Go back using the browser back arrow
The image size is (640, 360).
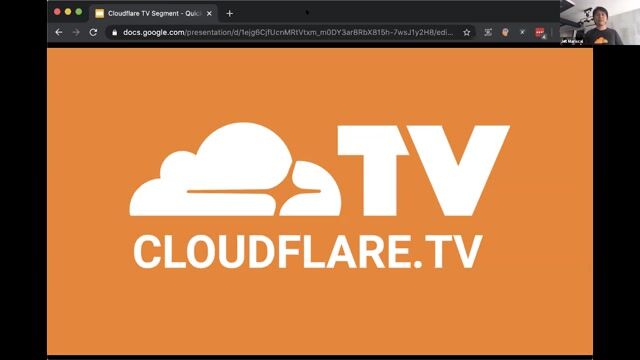coord(59,32)
